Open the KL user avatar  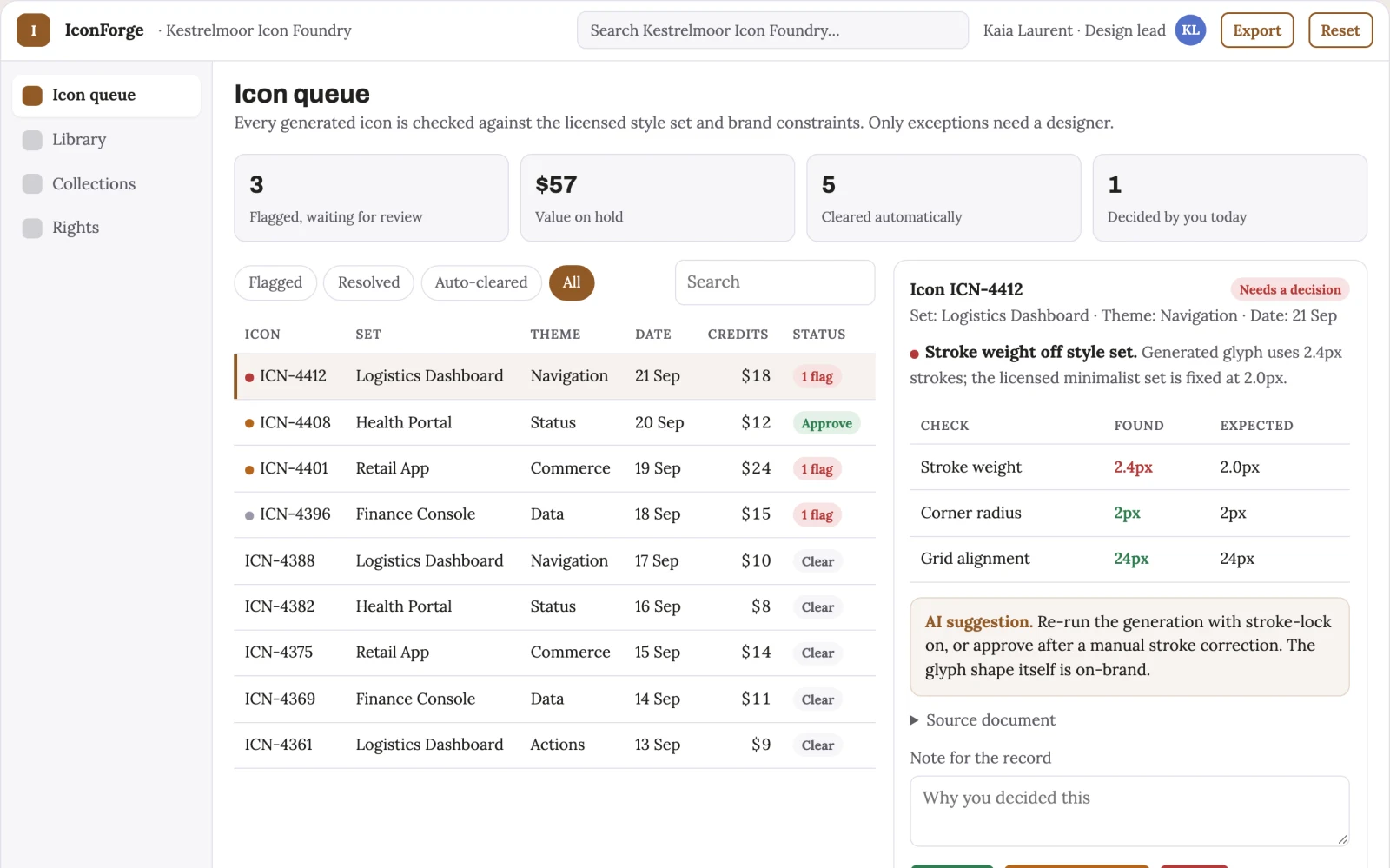1190,30
